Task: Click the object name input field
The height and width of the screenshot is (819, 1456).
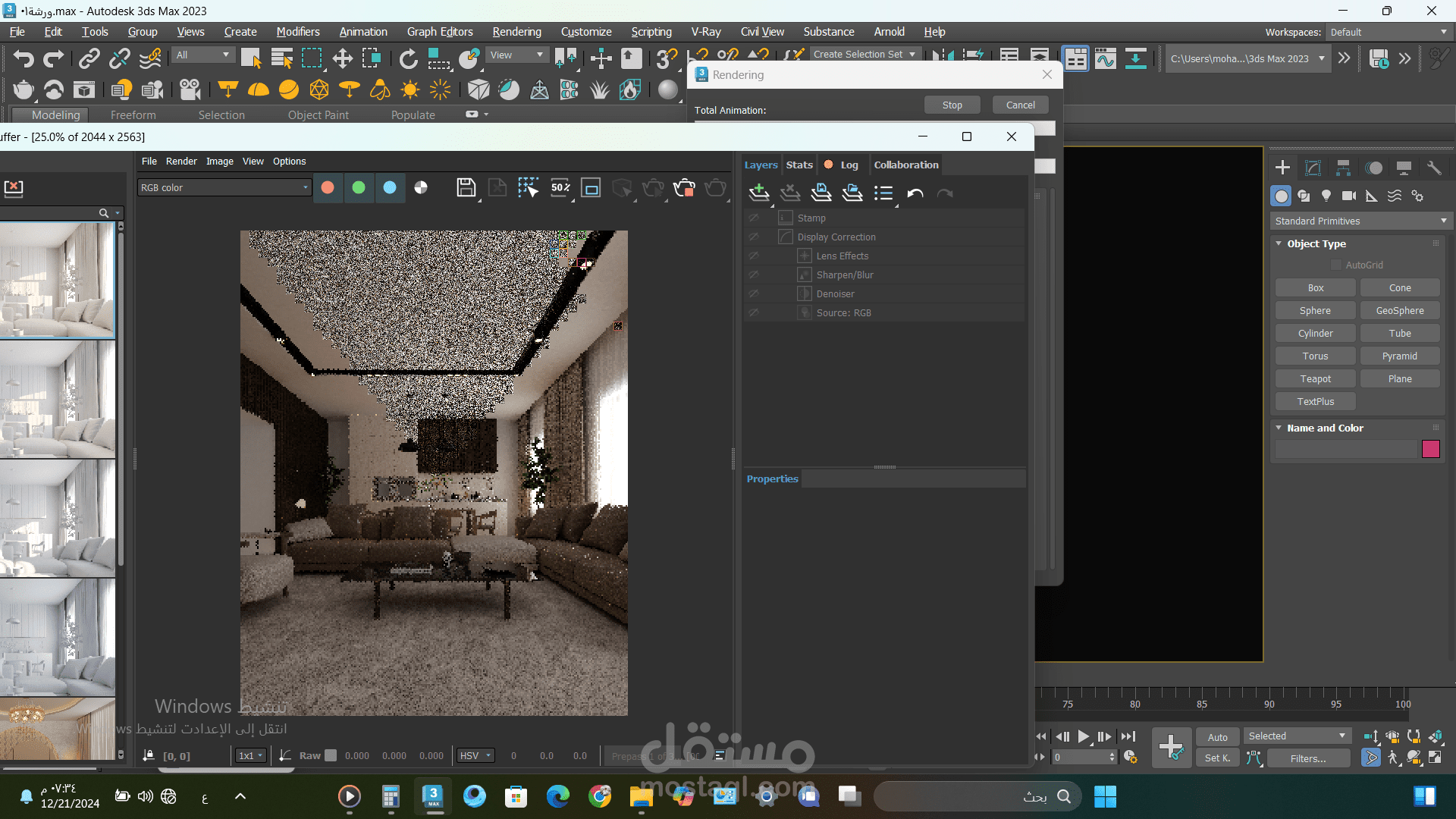Action: click(x=1345, y=449)
